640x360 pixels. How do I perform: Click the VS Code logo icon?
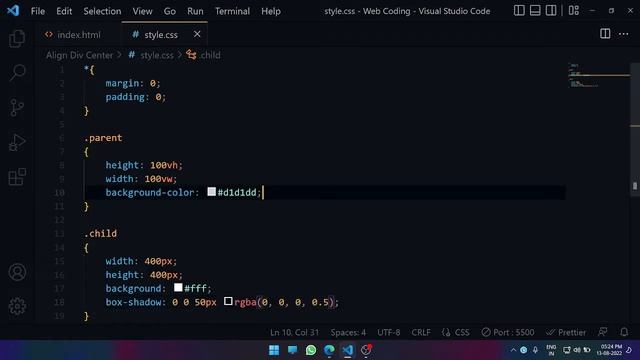click(x=13, y=11)
